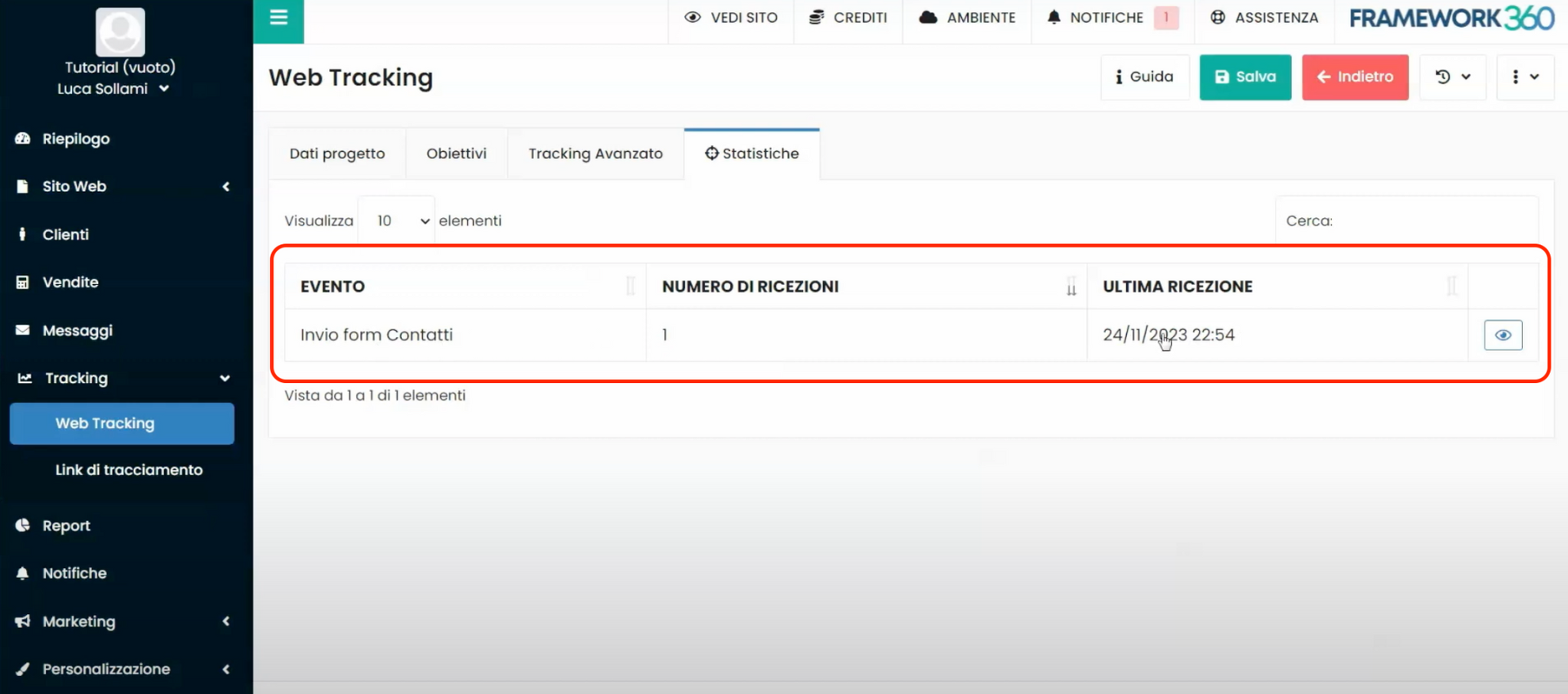Click the red Indietro button

pyautogui.click(x=1354, y=77)
